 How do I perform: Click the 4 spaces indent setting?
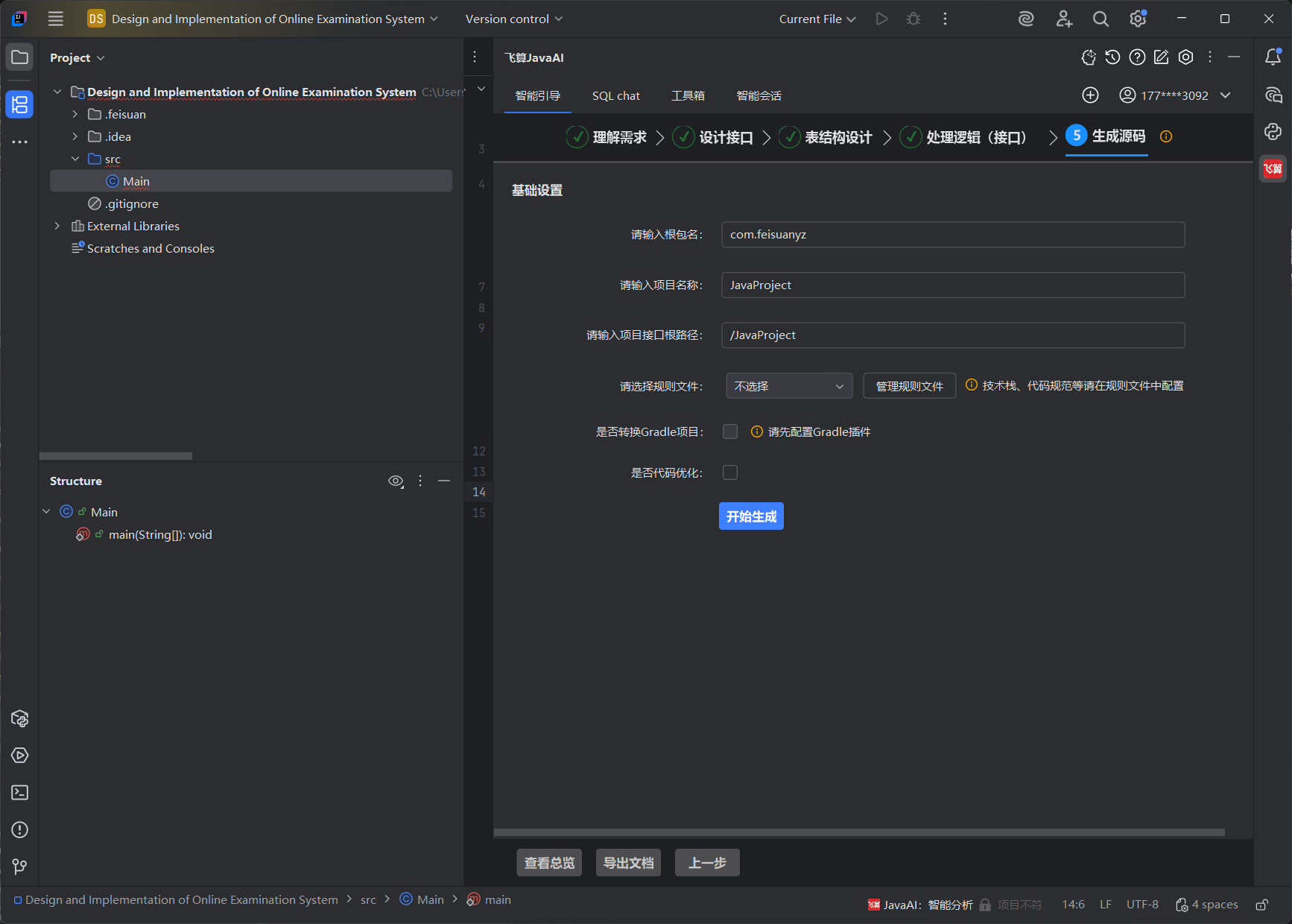1207,905
